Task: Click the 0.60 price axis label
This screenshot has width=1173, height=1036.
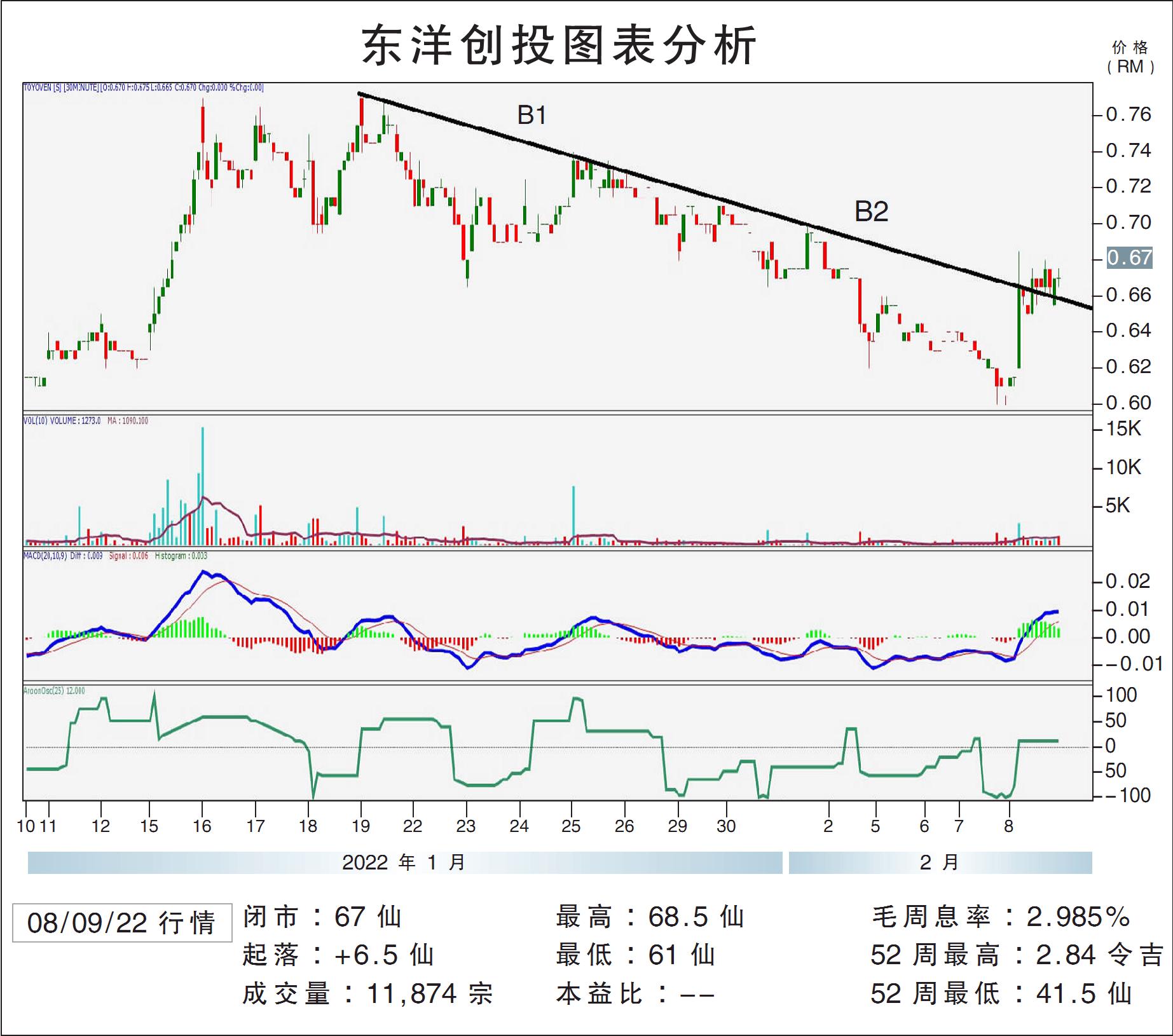Action: (1128, 403)
